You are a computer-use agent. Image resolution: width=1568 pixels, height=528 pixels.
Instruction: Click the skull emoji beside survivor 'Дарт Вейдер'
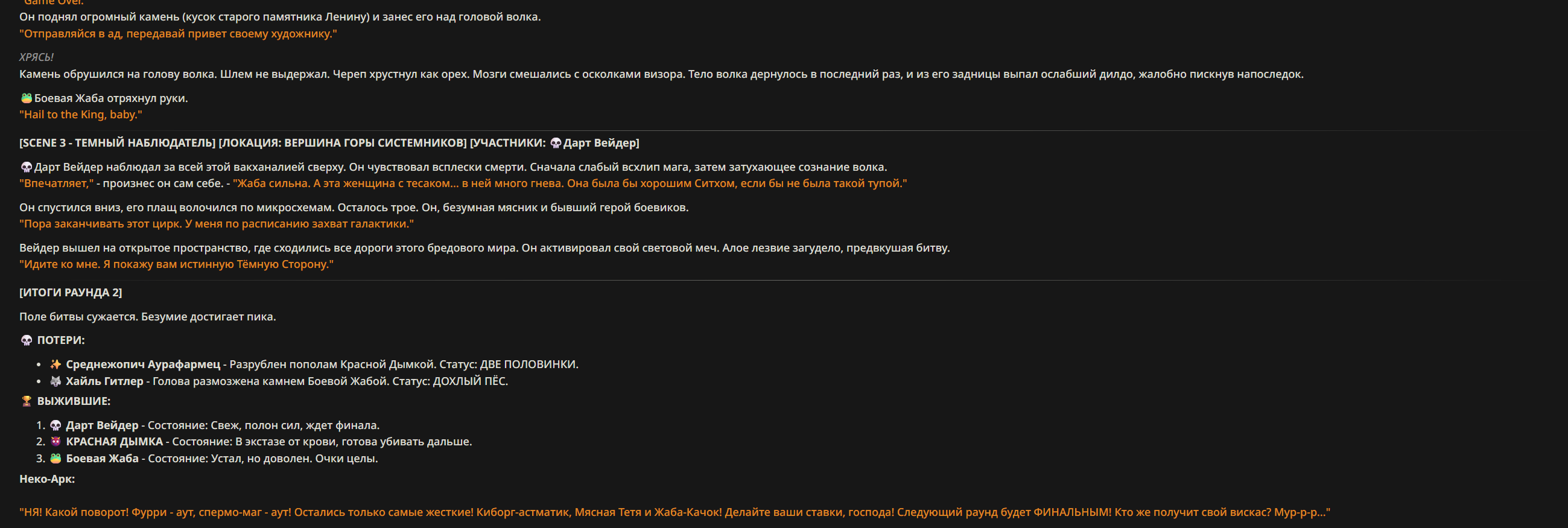click(56, 425)
